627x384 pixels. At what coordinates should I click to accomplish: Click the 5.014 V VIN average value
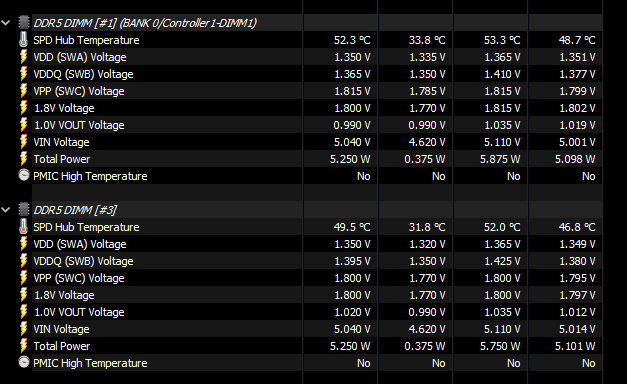(x=577, y=329)
